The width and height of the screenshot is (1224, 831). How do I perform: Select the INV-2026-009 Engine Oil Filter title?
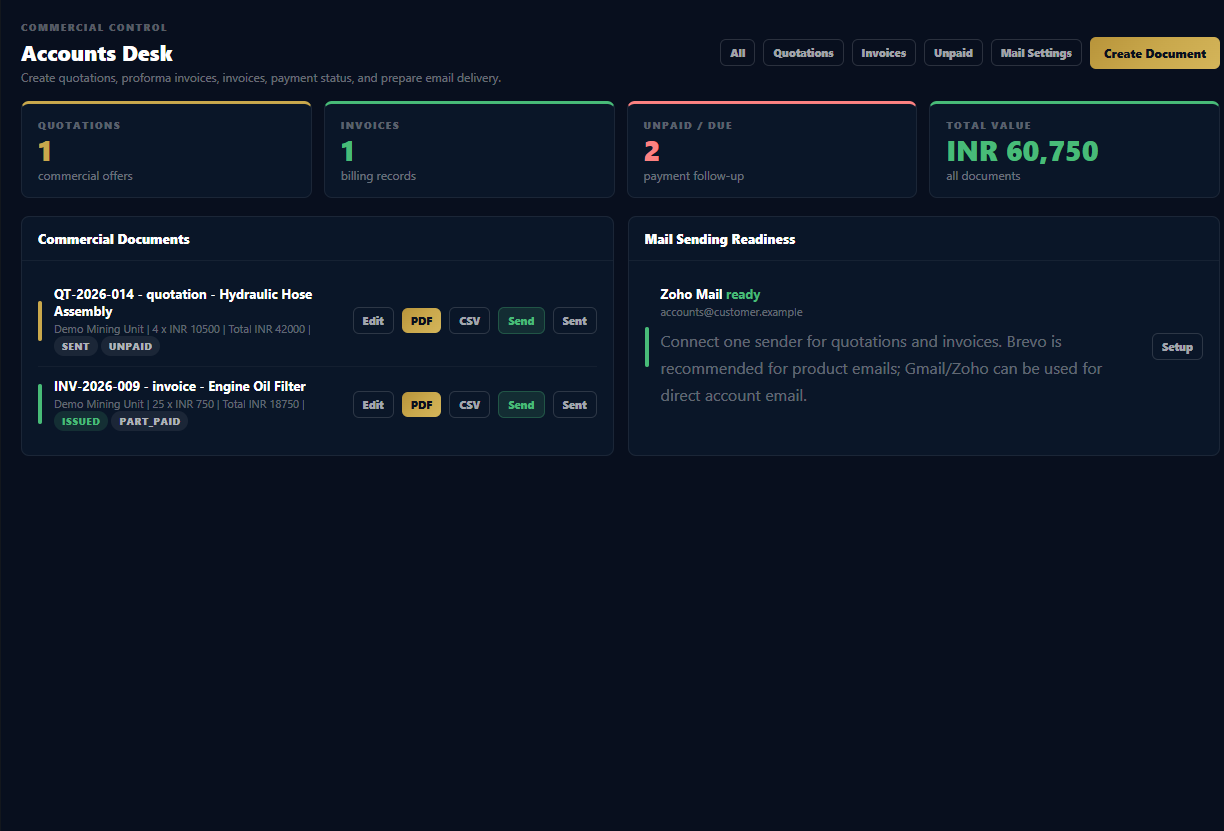(180, 386)
